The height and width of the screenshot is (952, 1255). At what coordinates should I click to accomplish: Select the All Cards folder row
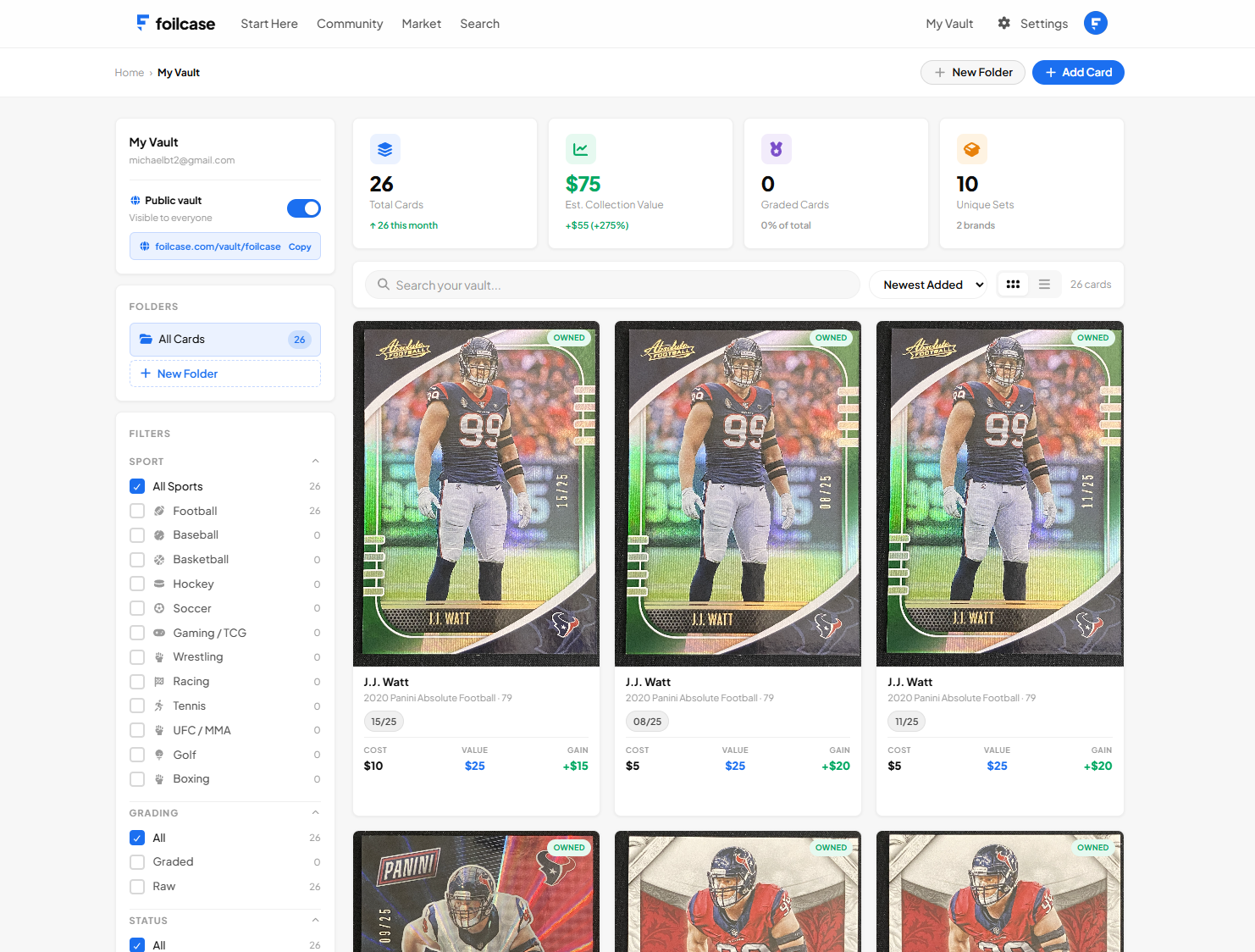(225, 340)
